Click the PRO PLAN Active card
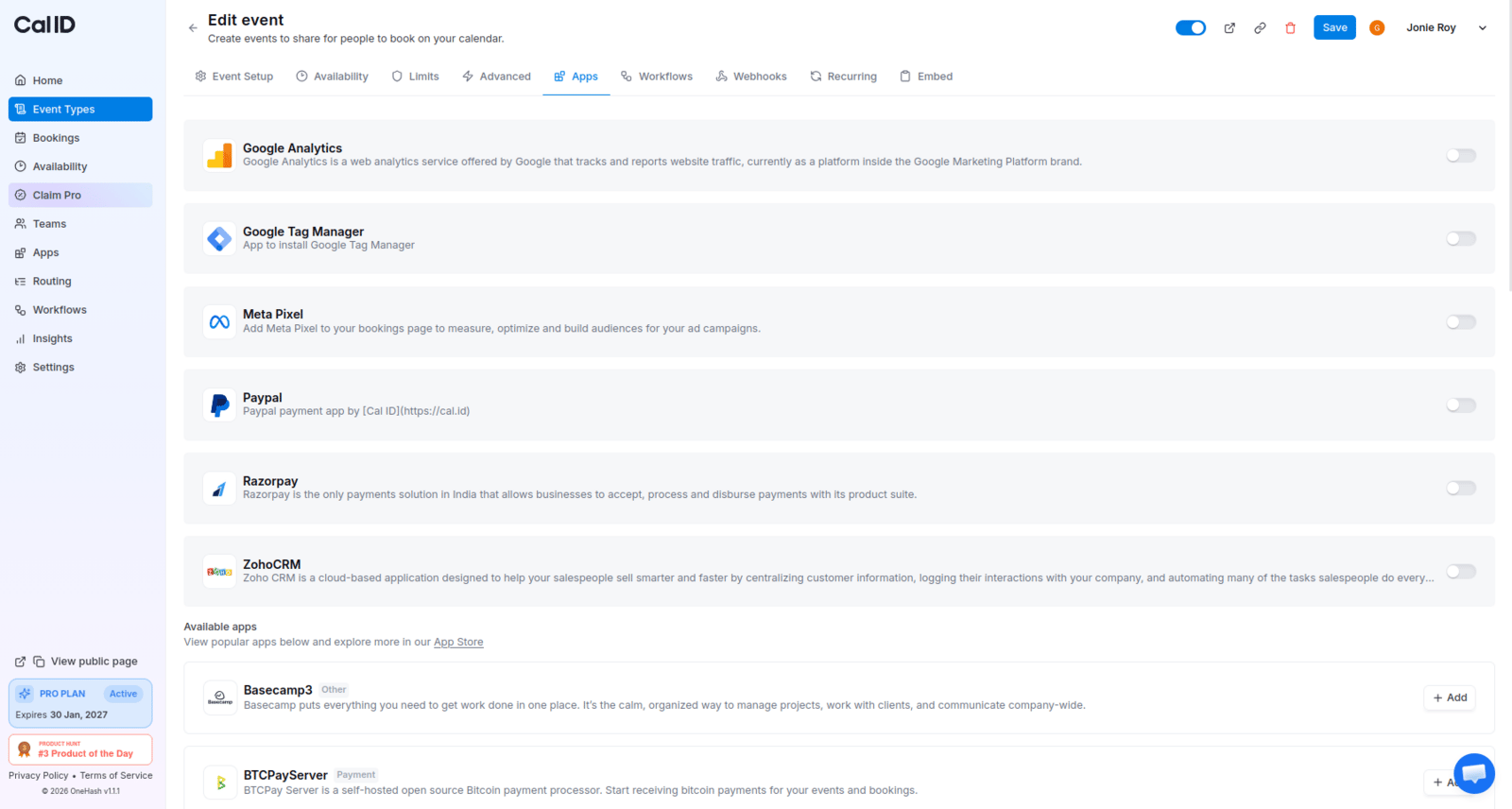Viewport: 1512px width, 809px height. 80,703
